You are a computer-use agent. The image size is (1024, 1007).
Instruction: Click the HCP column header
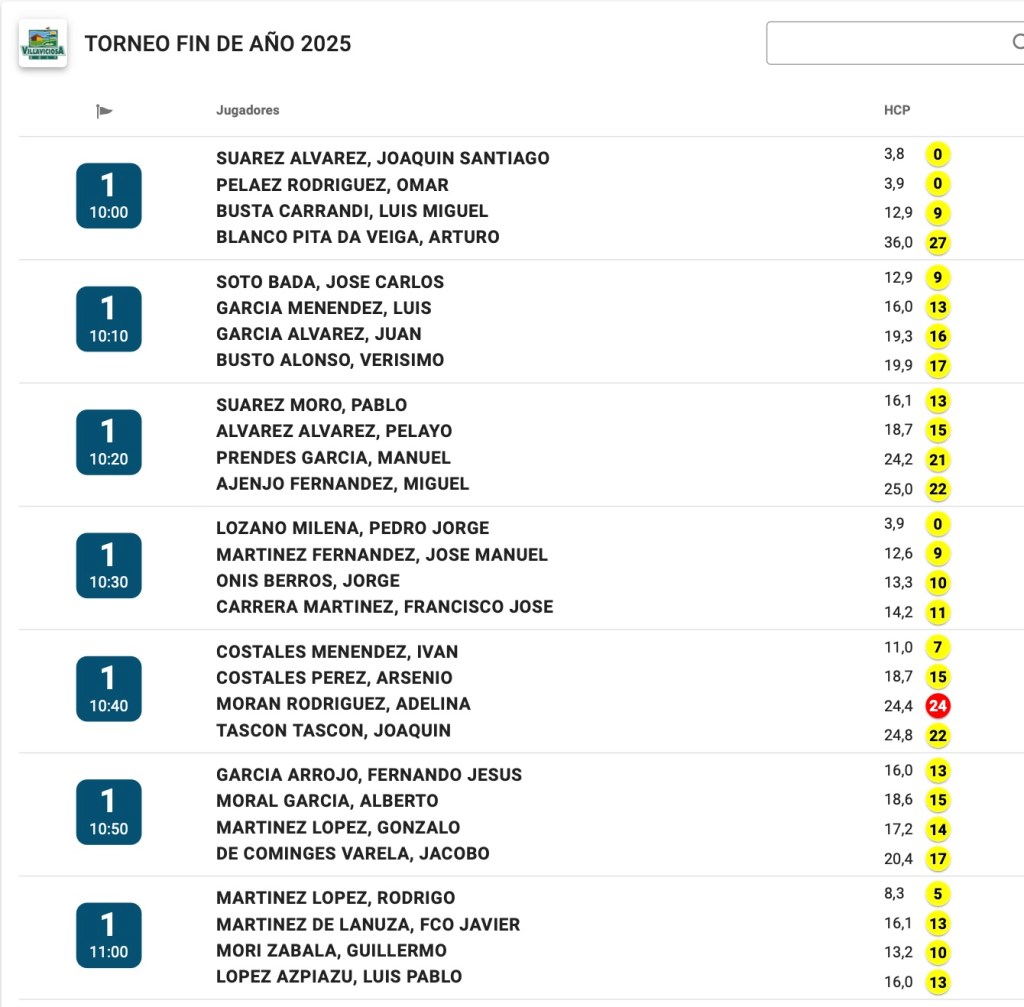point(897,110)
